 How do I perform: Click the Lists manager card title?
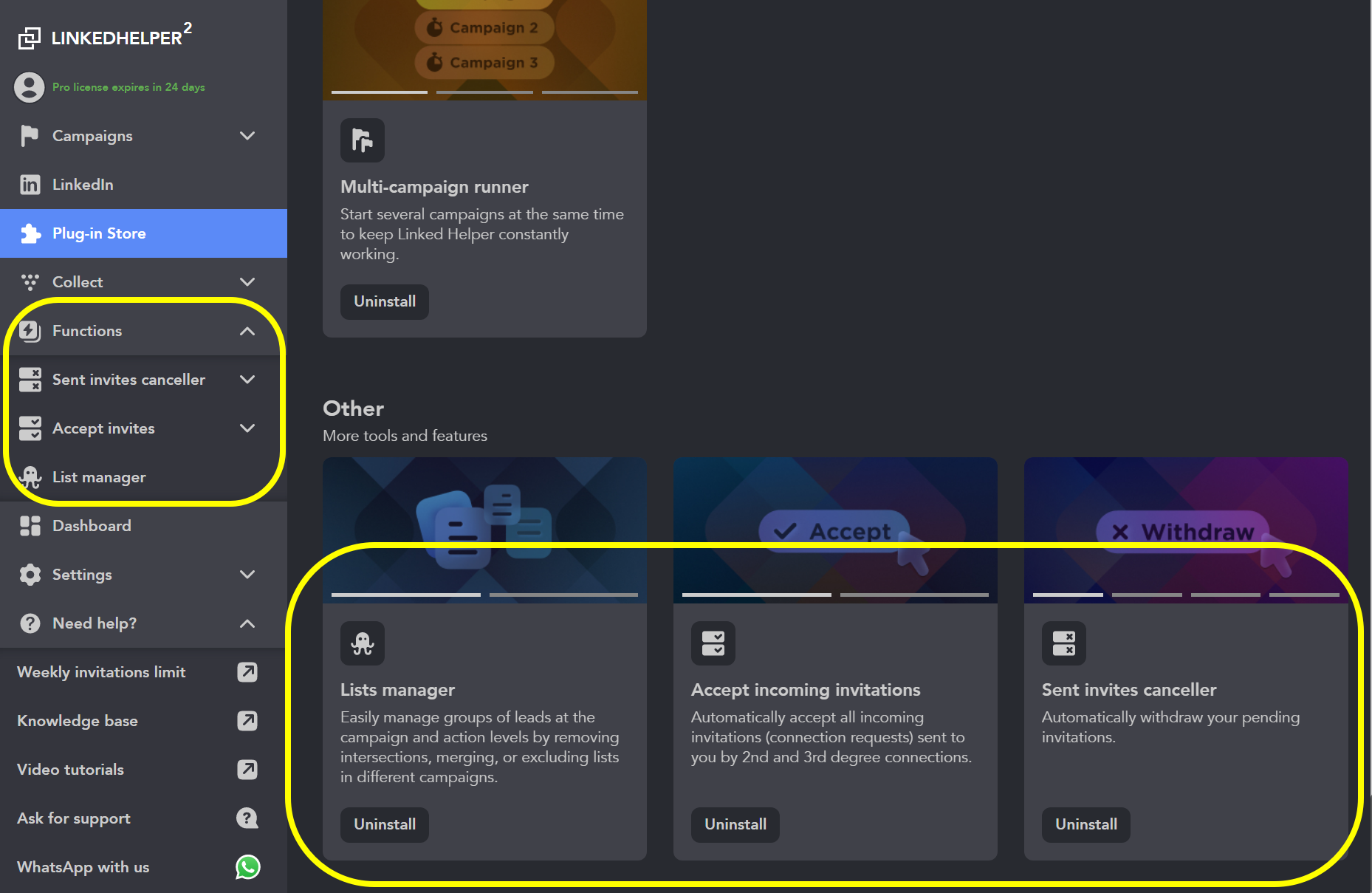tap(397, 690)
